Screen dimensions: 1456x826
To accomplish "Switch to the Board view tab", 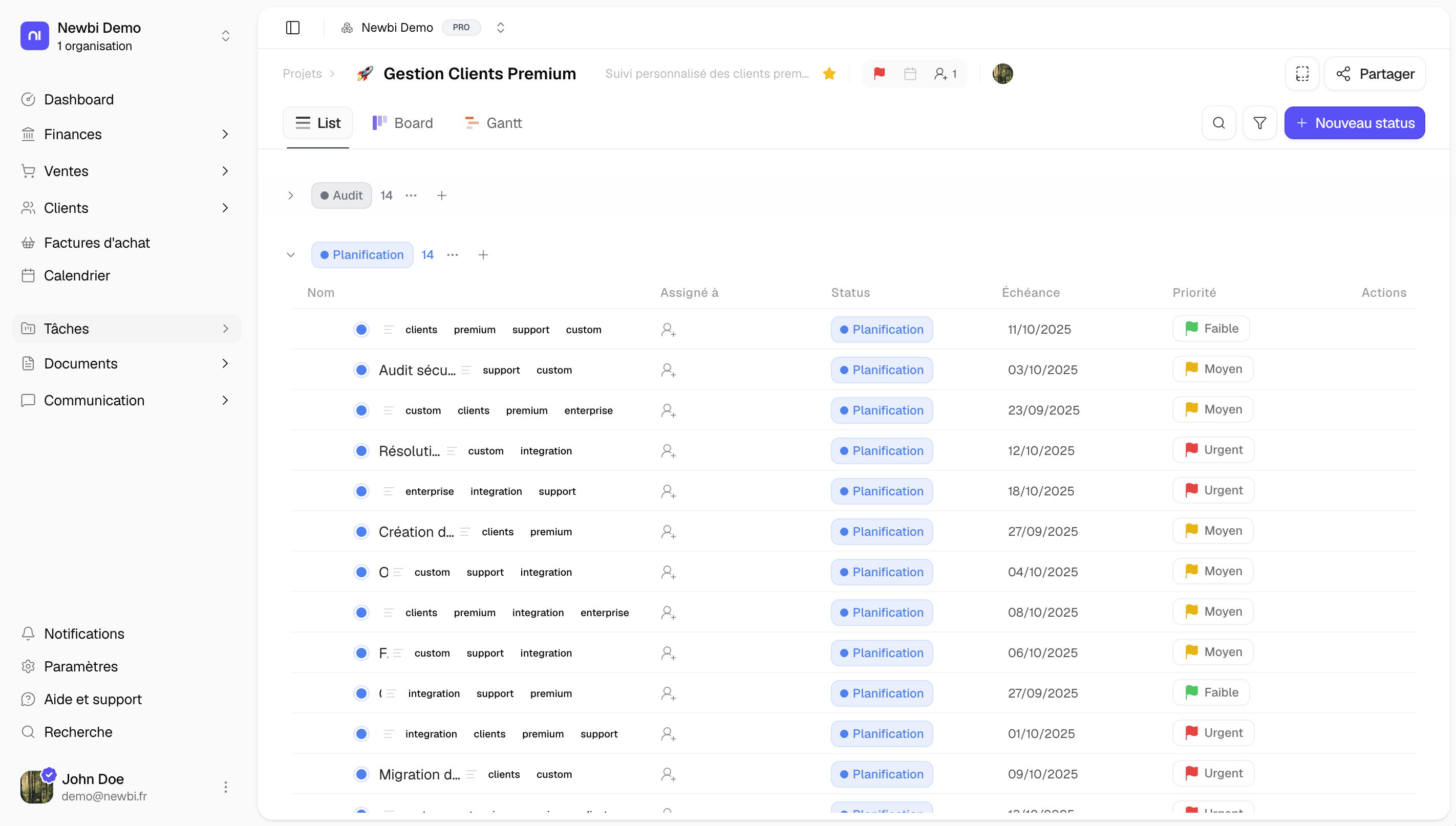I will point(402,123).
